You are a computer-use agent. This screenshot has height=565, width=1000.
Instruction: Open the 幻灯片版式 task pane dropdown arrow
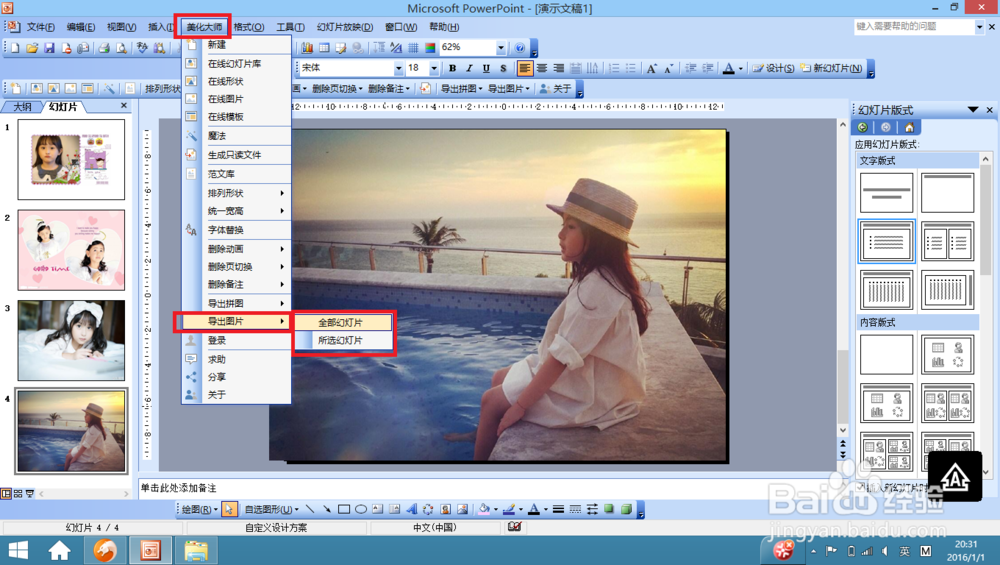pos(973,110)
